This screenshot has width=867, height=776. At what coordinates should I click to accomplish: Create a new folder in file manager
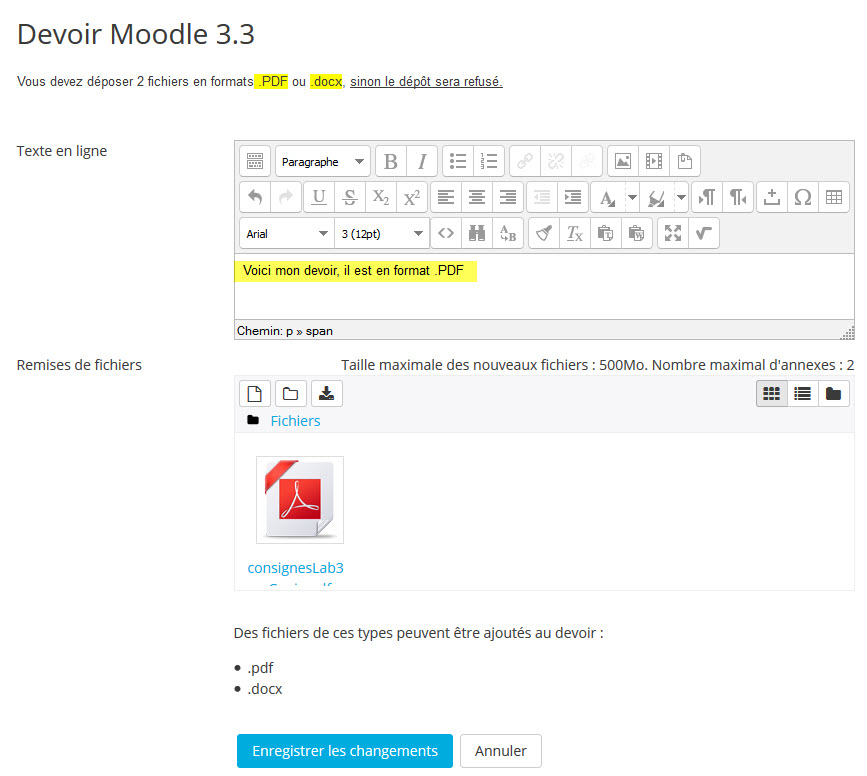click(x=291, y=394)
